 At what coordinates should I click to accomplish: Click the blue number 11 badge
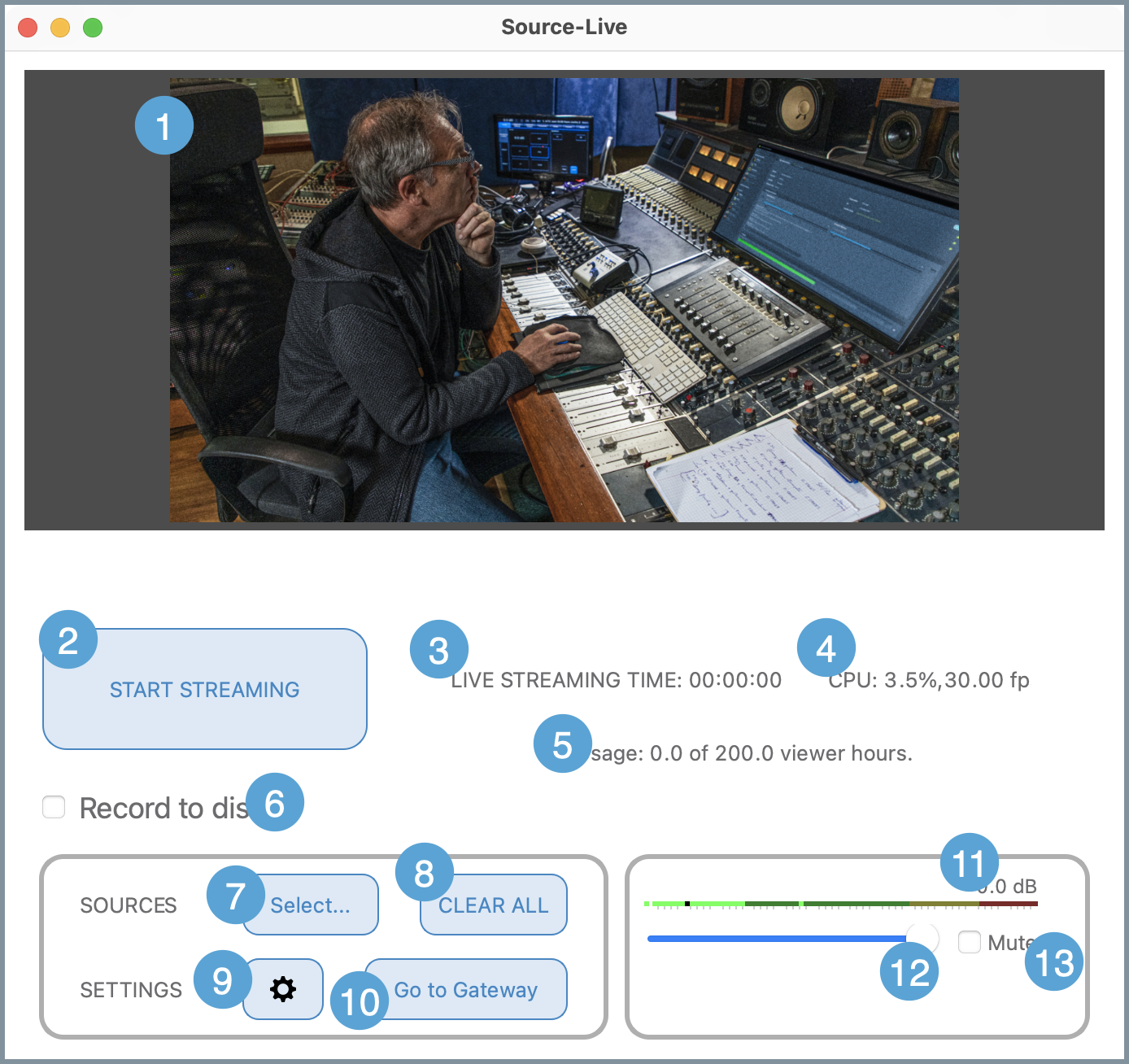tap(969, 862)
